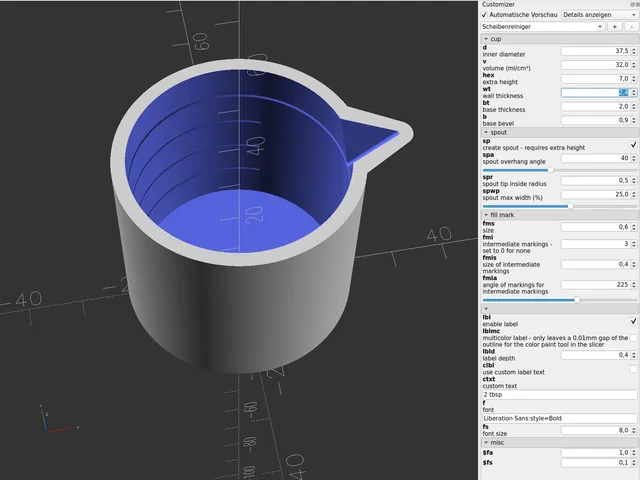Click the 'spout tip inside radius' label
This screenshot has width=640, height=480.
coord(514,184)
